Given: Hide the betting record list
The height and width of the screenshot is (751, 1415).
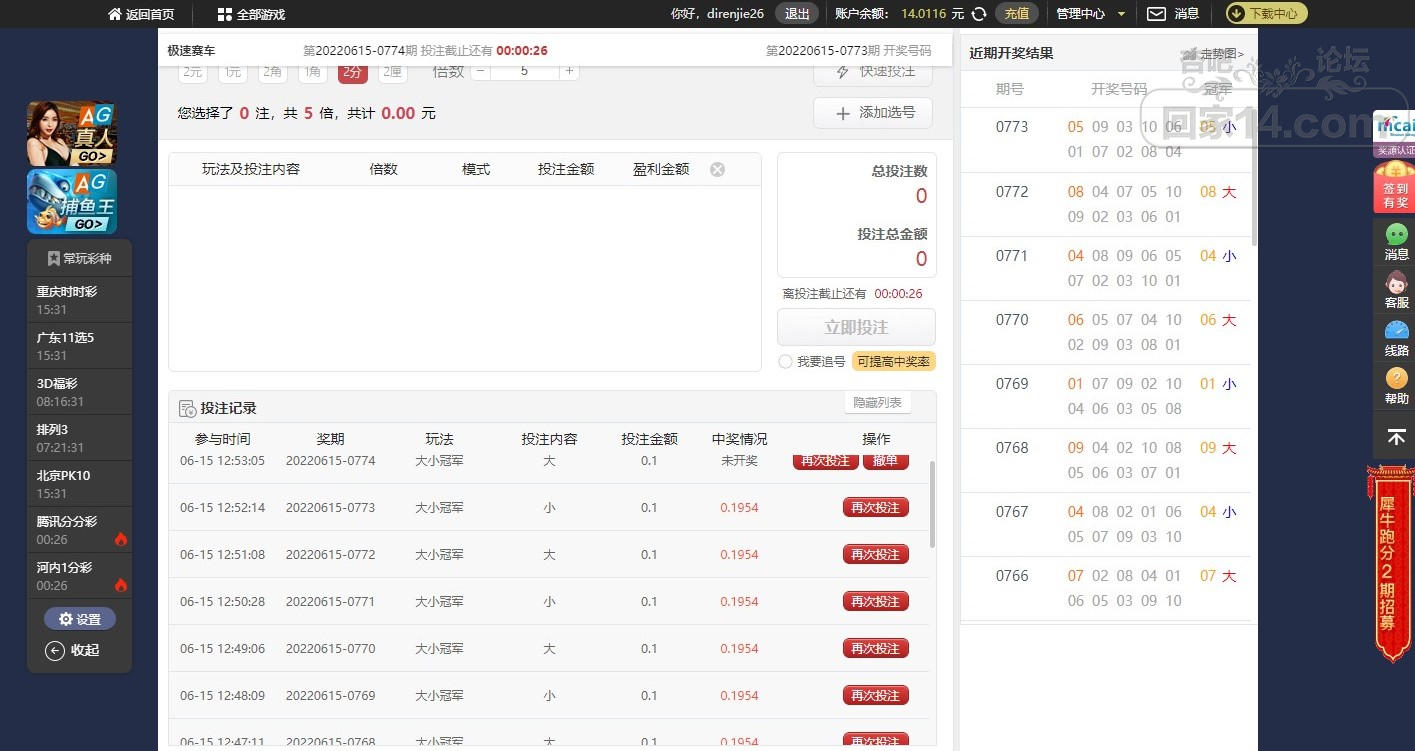Looking at the screenshot, I should (x=878, y=403).
